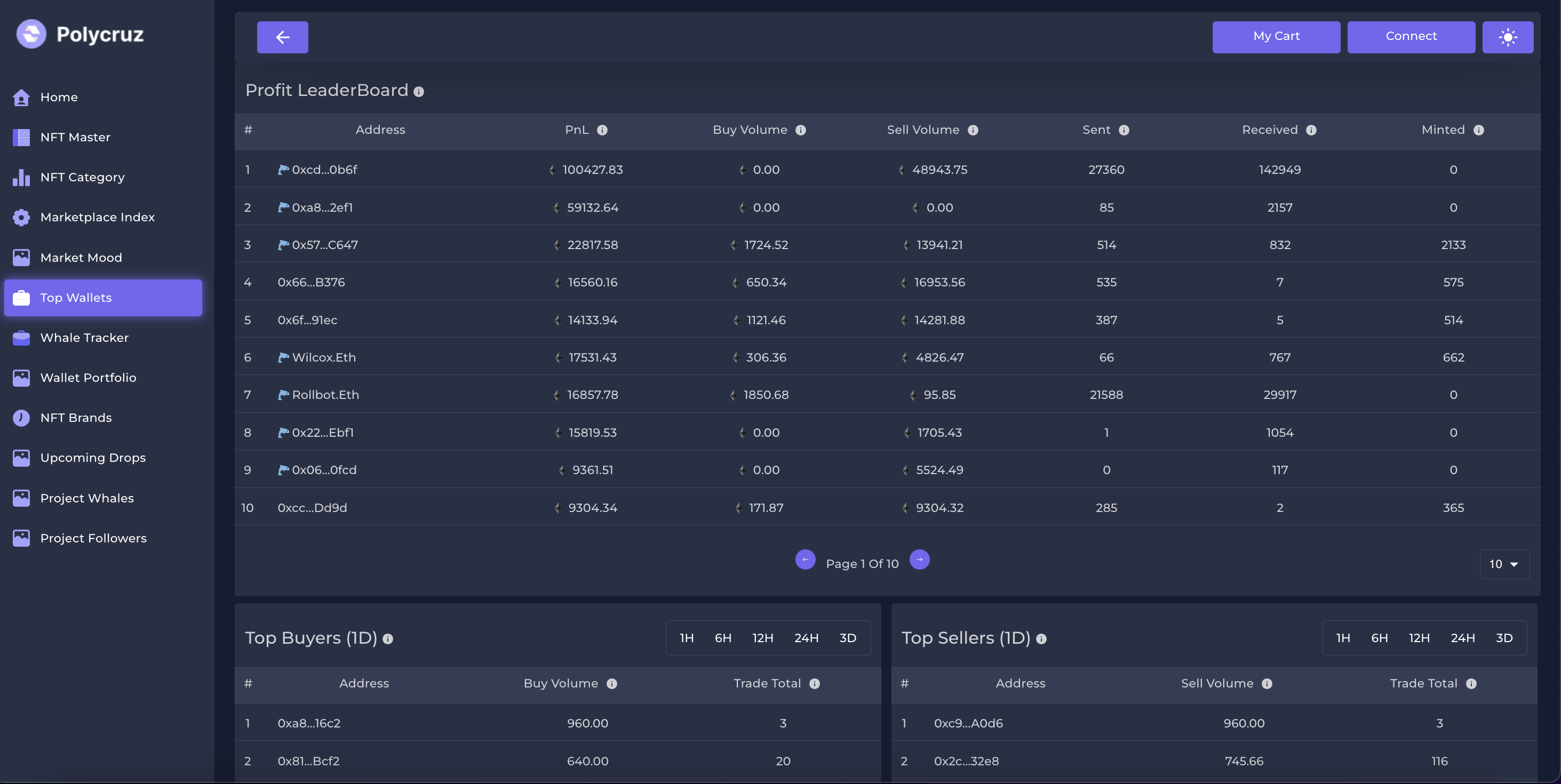Open wallet address 0xcc...Dd9d

[312, 508]
